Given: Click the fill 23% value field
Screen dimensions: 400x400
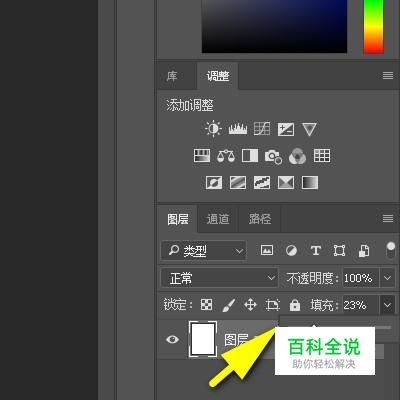Looking at the screenshot, I should (361, 305).
